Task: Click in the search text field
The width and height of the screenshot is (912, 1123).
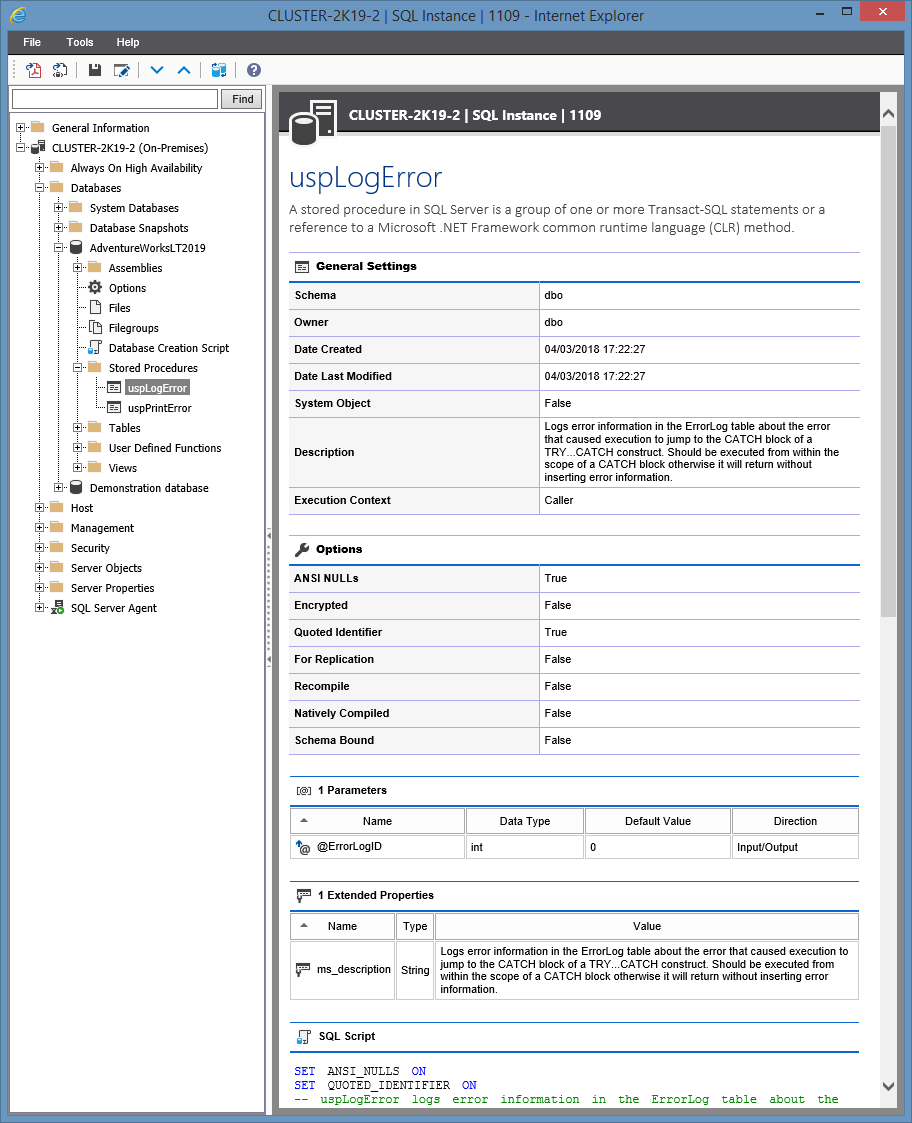Action: (114, 99)
